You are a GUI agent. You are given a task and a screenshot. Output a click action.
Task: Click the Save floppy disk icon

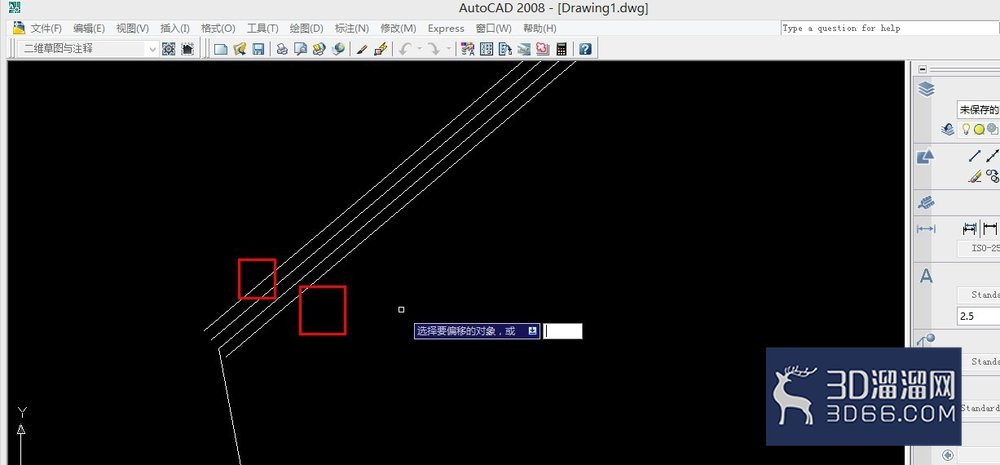(x=258, y=49)
